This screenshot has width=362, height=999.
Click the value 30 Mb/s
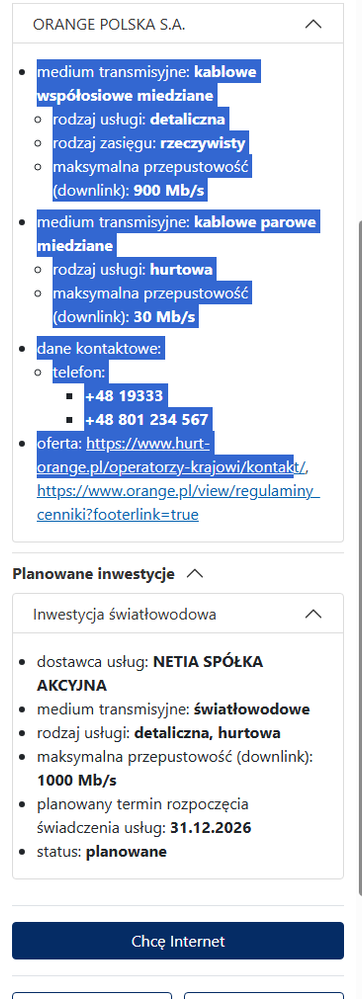click(164, 316)
